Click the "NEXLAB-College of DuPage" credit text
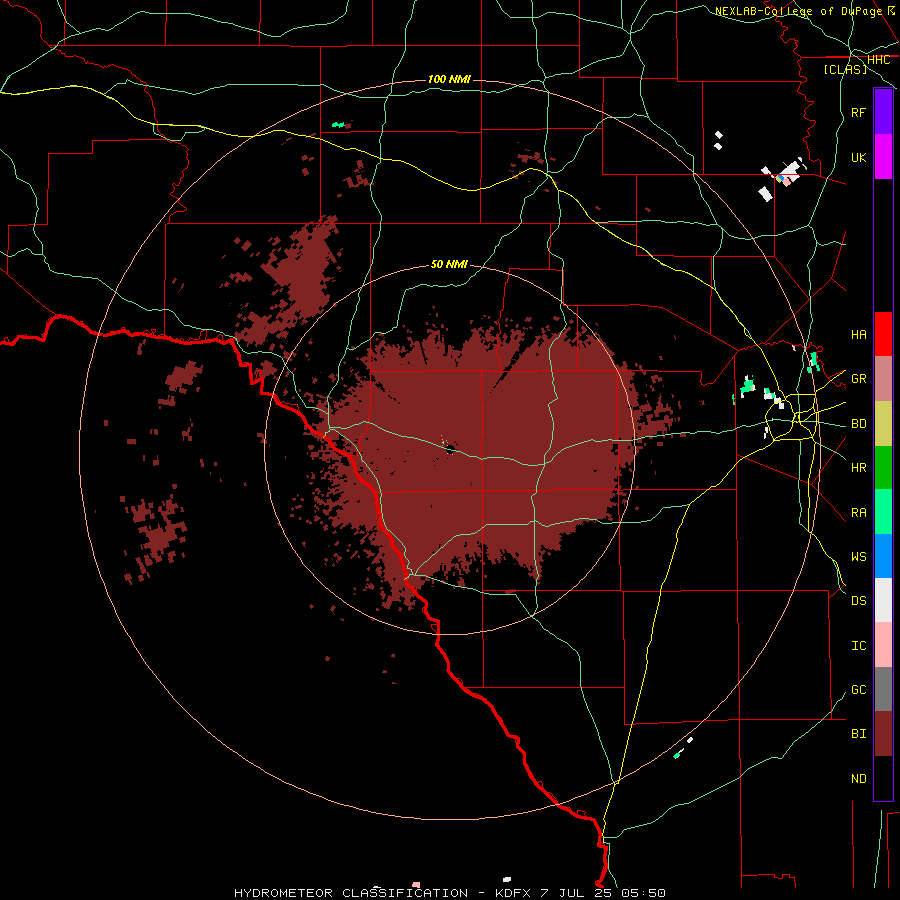Image resolution: width=900 pixels, height=900 pixels. pos(798,11)
